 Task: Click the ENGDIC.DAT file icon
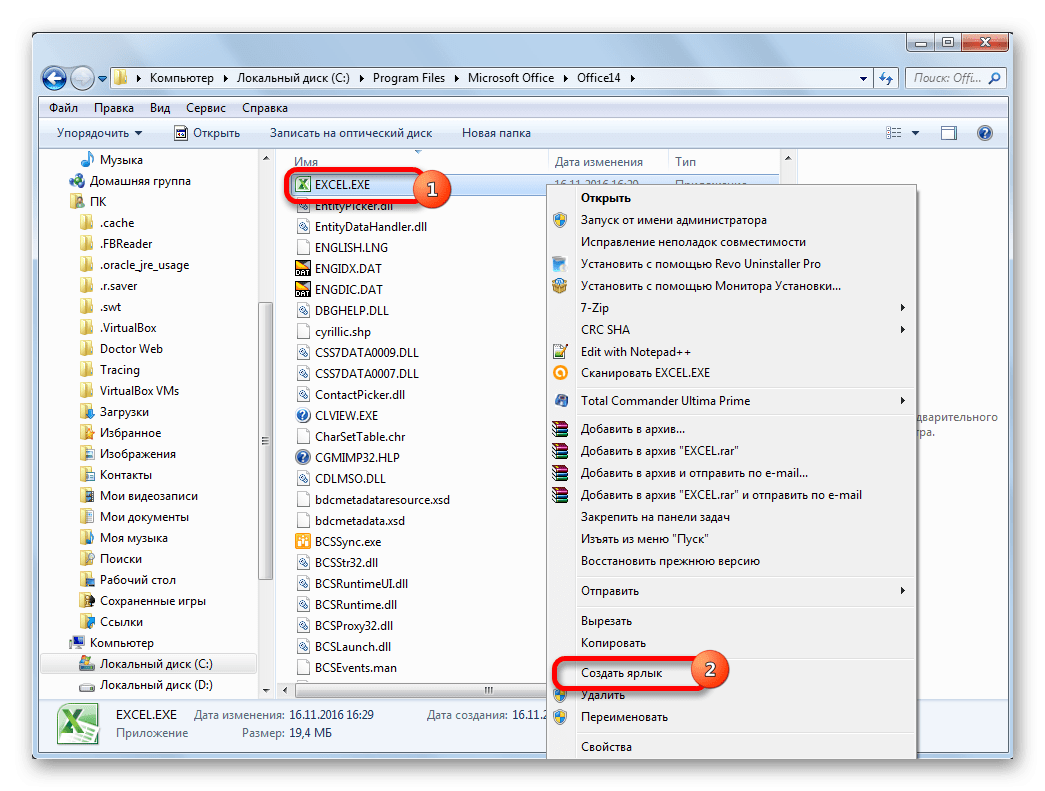303,289
